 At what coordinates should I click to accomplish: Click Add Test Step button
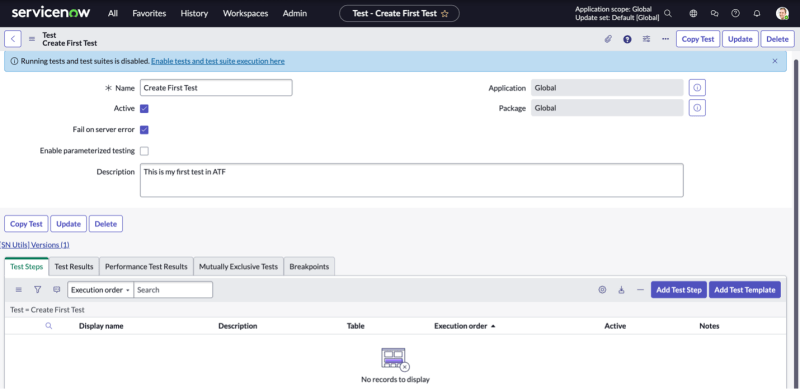pyautogui.click(x=679, y=290)
